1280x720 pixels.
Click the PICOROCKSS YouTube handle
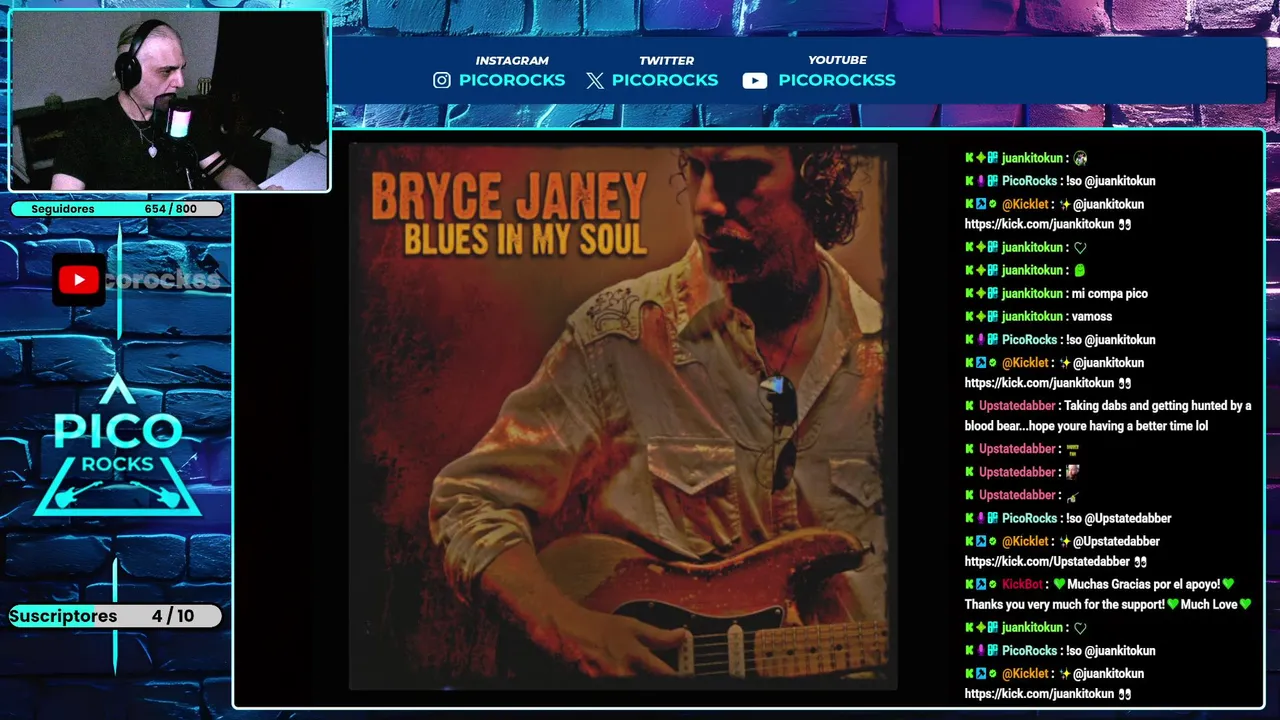point(837,80)
